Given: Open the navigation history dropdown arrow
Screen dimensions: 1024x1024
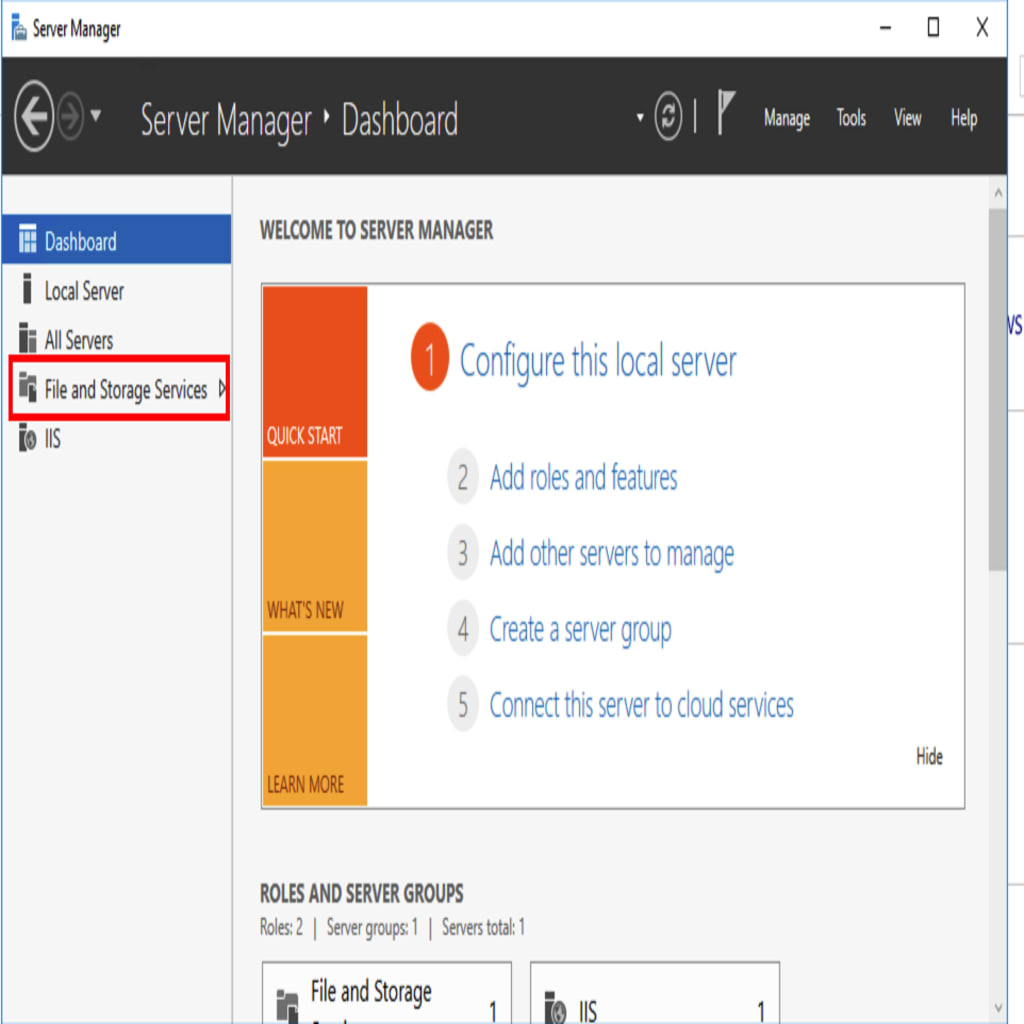Looking at the screenshot, I should pos(96,116).
